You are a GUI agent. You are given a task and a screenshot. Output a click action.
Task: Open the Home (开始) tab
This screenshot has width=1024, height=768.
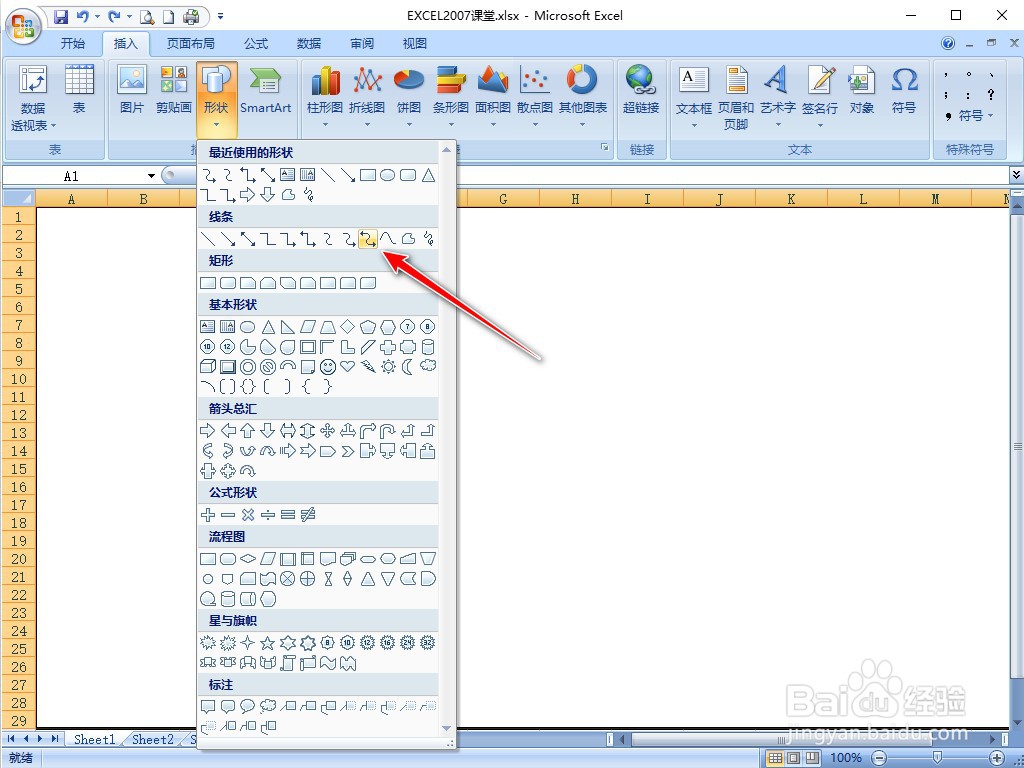click(x=72, y=44)
